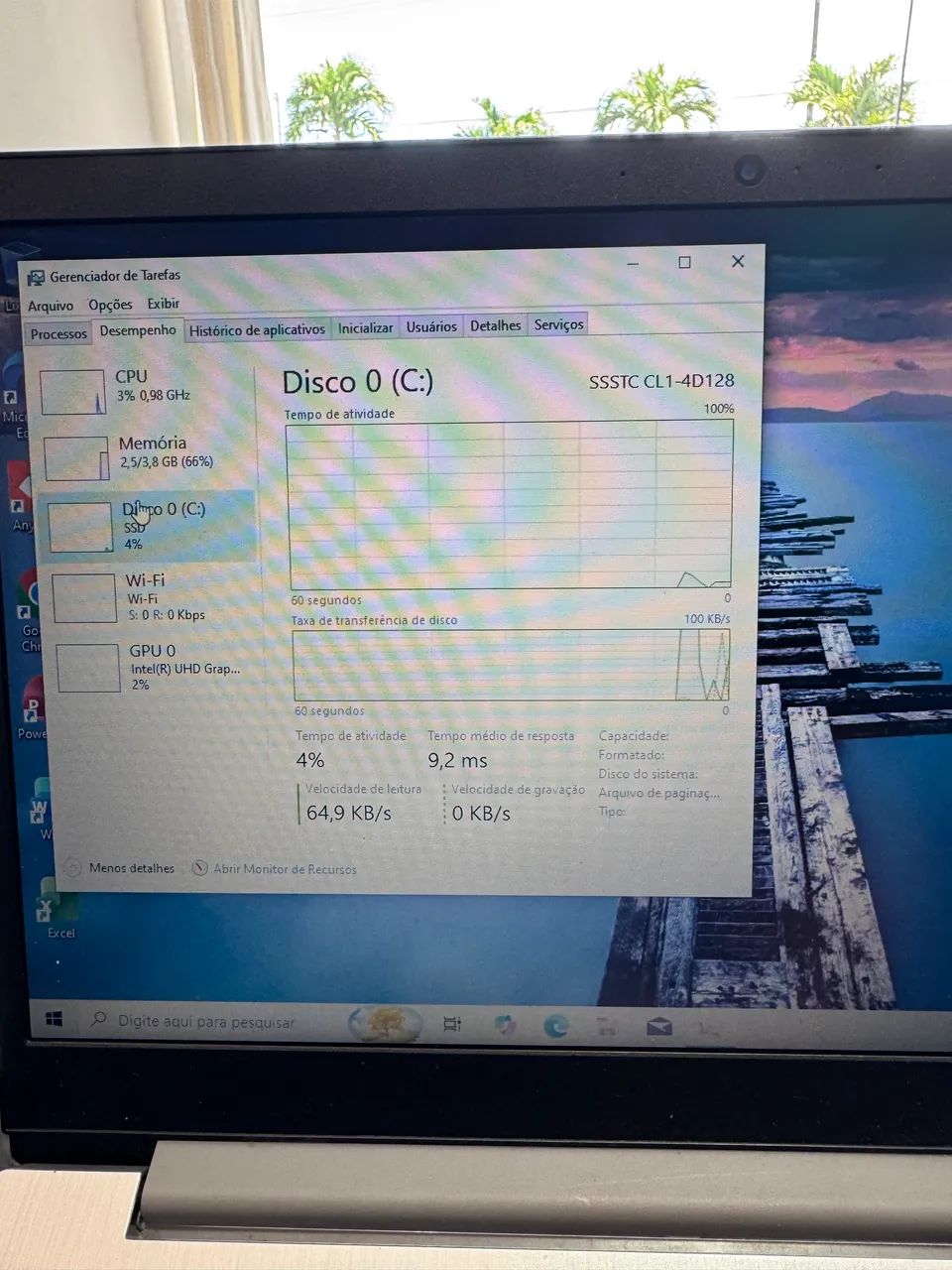
Task: Click the SSSTC CL1-4D128 disk model text
Action: pyautogui.click(x=661, y=381)
